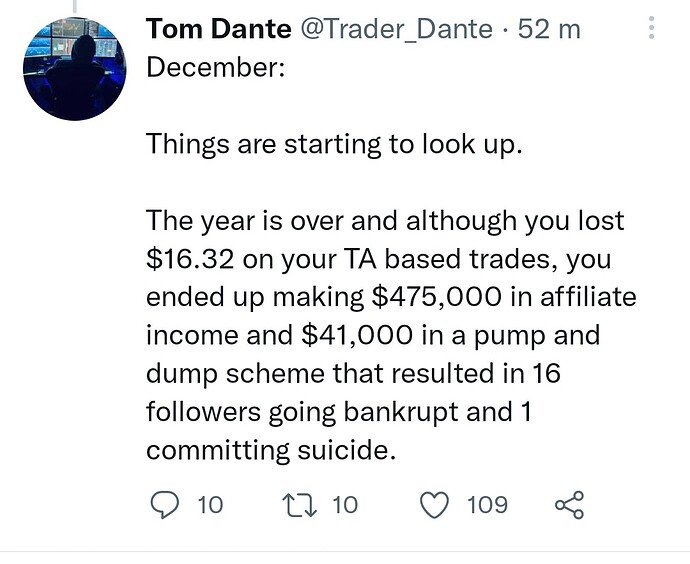Tap the share icon below the tweet
The image size is (690, 564).
point(569,505)
